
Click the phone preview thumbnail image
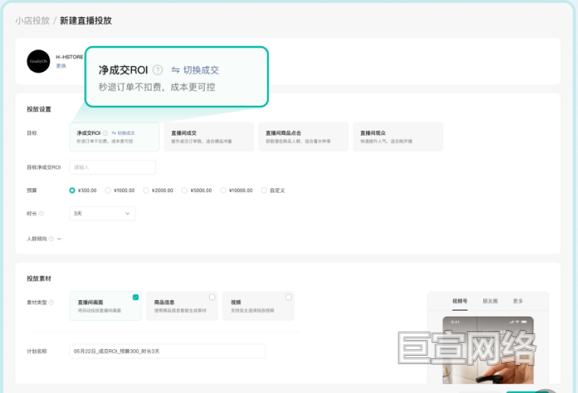pyautogui.click(x=488, y=350)
